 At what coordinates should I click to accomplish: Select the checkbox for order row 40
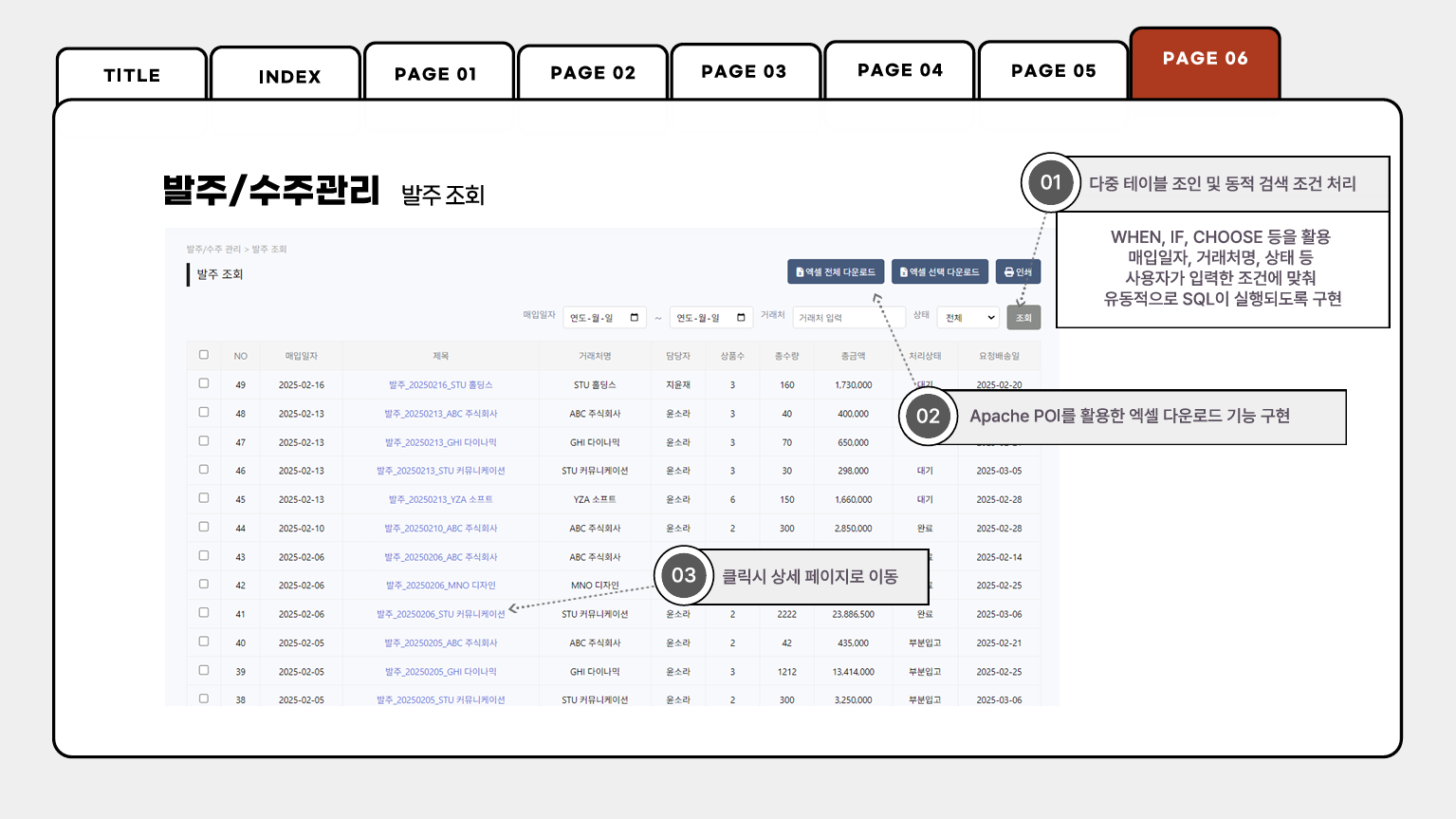[204, 642]
